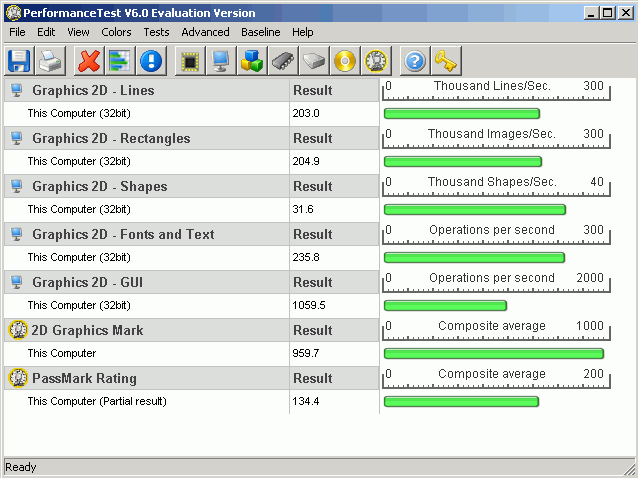Click monitor icon beside Graphics 2D - Fonts and Text

pos(17,234)
